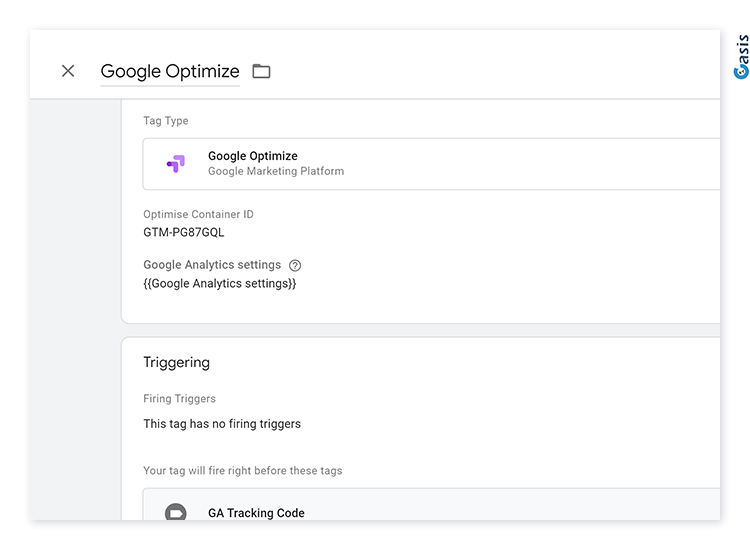Image resolution: width=750 pixels, height=550 pixels.
Task: Click the Triggering section heading
Action: 176,363
